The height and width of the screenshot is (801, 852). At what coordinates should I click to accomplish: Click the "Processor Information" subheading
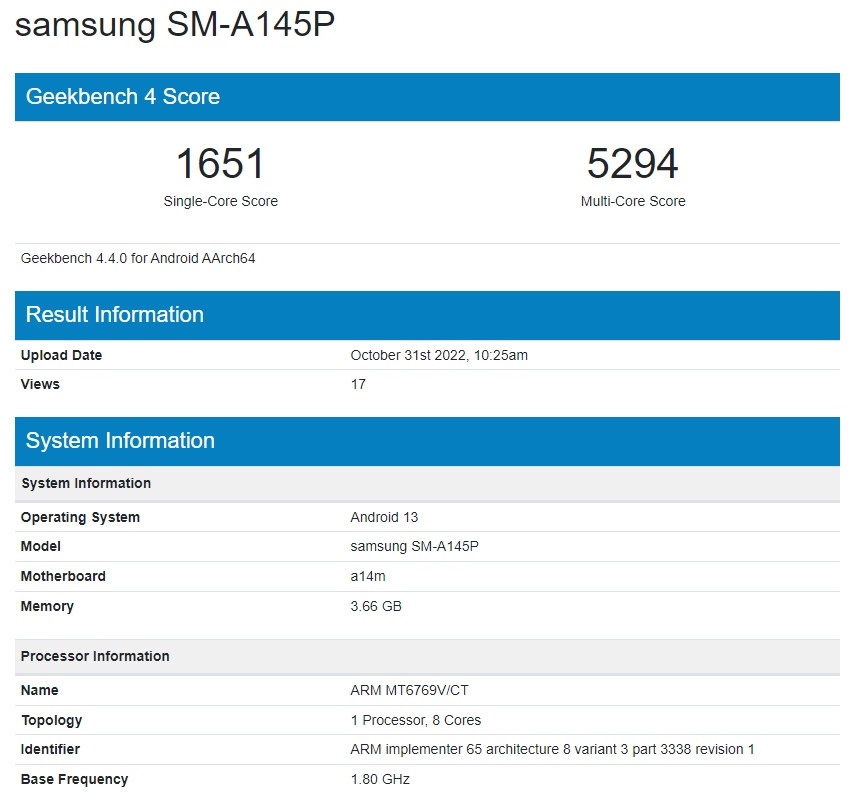point(95,656)
